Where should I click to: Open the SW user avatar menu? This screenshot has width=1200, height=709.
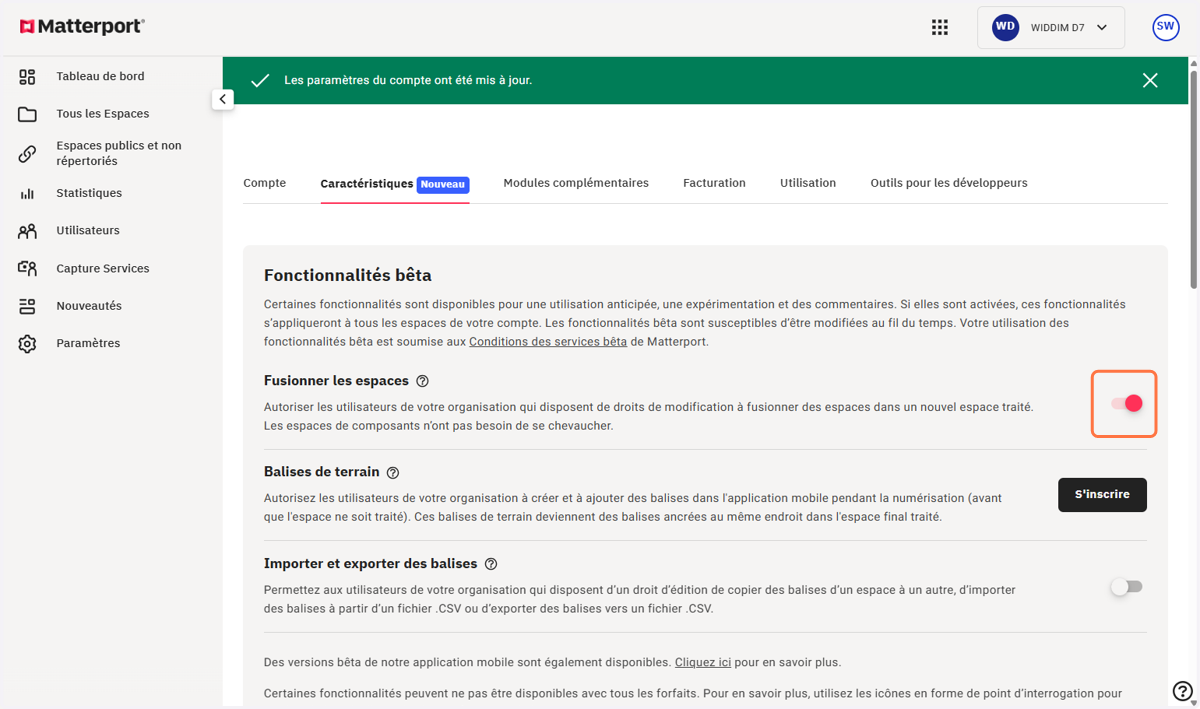coord(1165,28)
